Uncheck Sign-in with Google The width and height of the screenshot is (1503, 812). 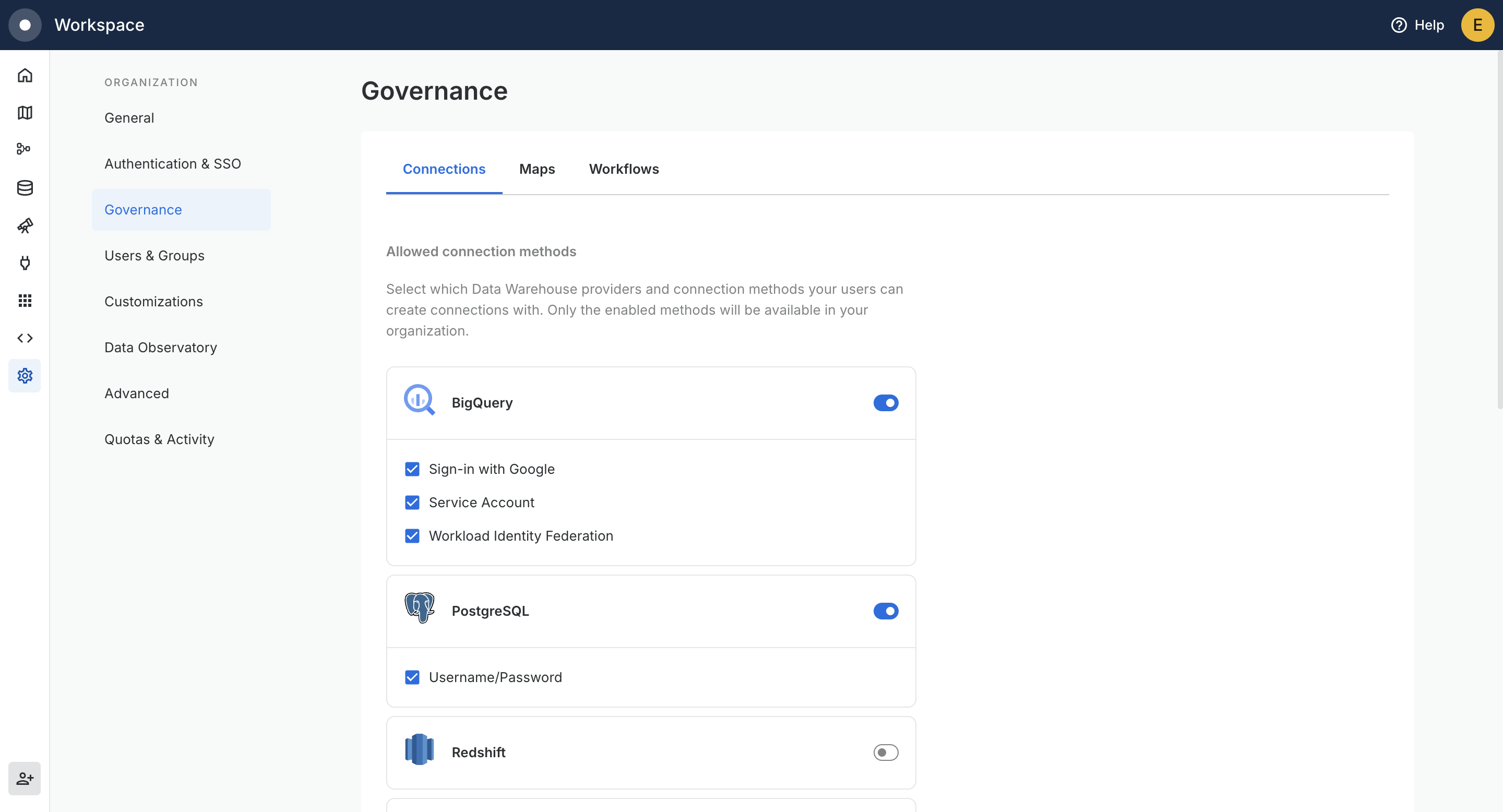pyautogui.click(x=412, y=469)
